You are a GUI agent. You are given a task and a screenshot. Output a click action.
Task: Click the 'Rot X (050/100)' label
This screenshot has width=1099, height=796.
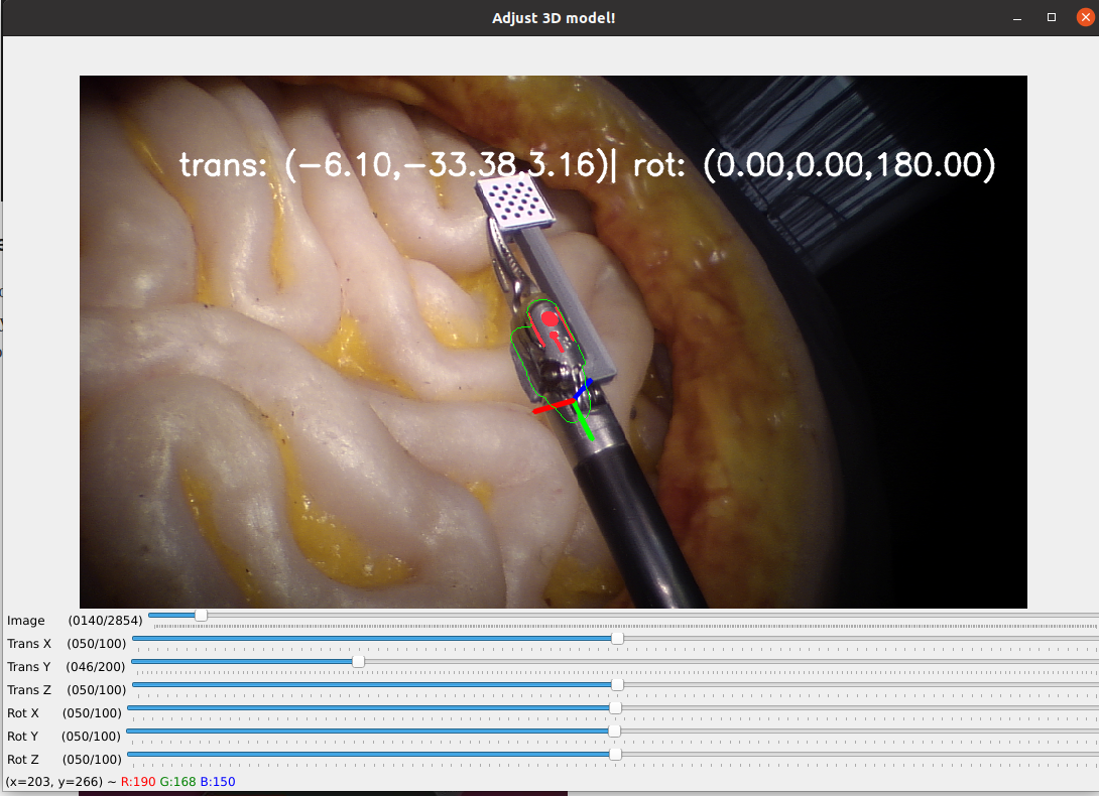(x=64, y=713)
